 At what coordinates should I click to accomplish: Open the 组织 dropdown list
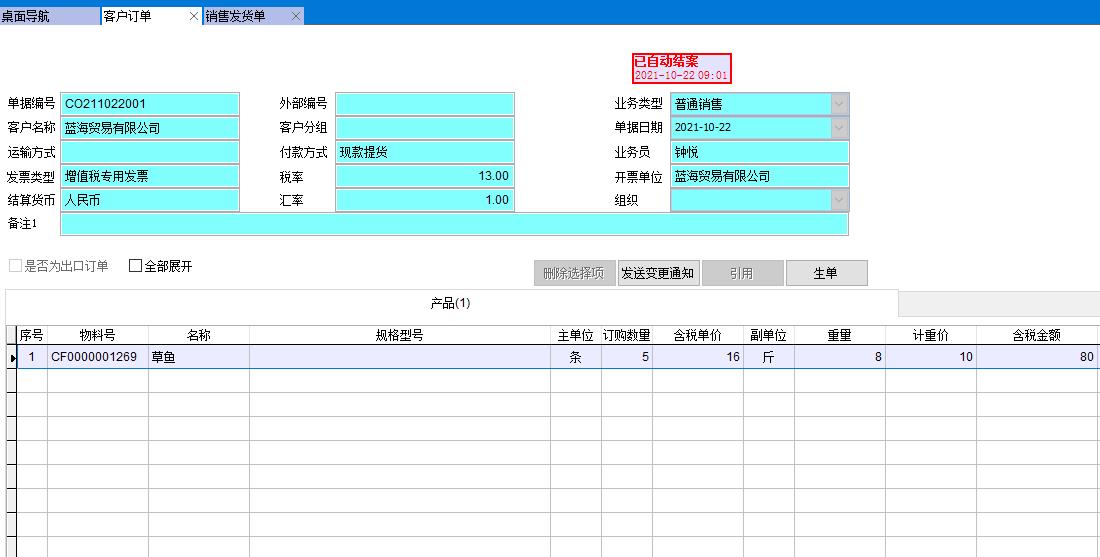pyautogui.click(x=839, y=200)
